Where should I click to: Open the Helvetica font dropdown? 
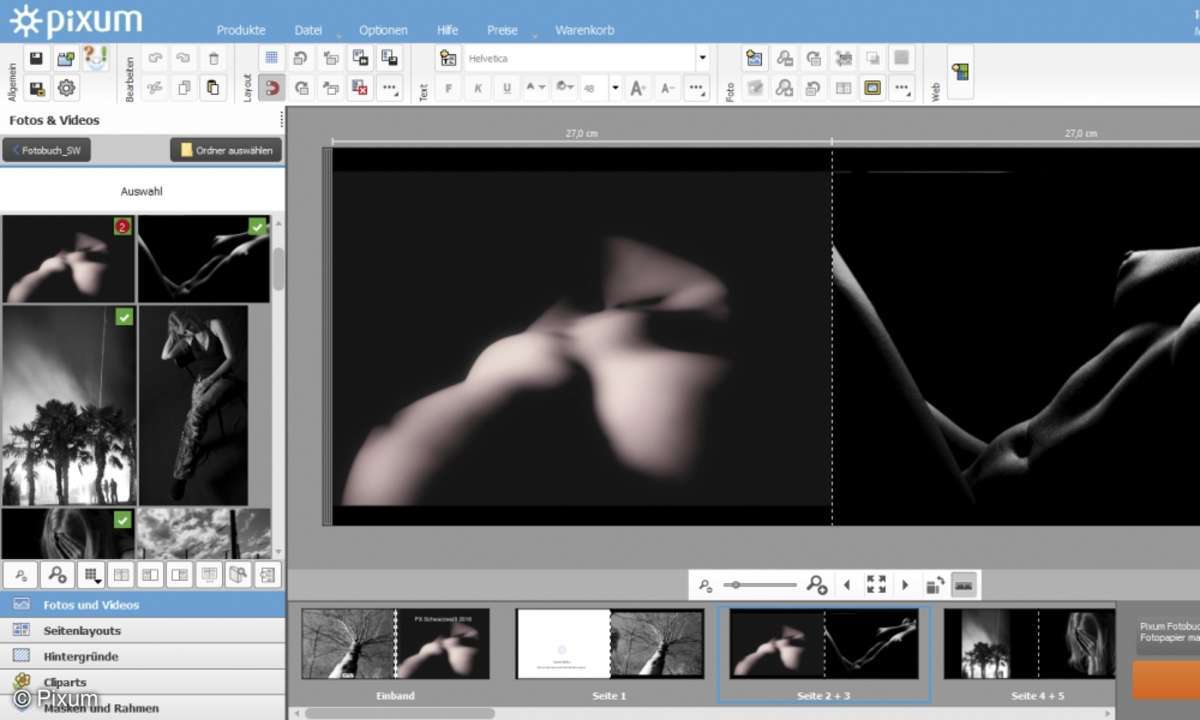click(702, 59)
